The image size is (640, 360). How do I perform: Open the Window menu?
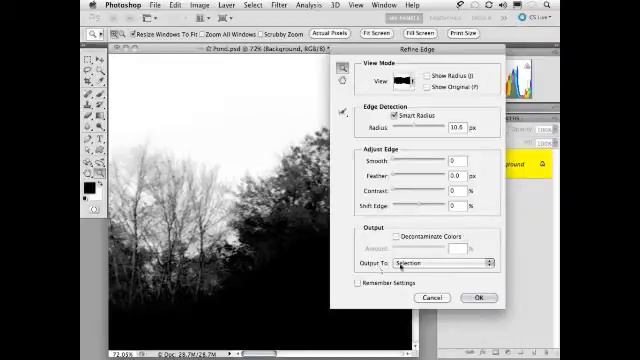[384, 5]
